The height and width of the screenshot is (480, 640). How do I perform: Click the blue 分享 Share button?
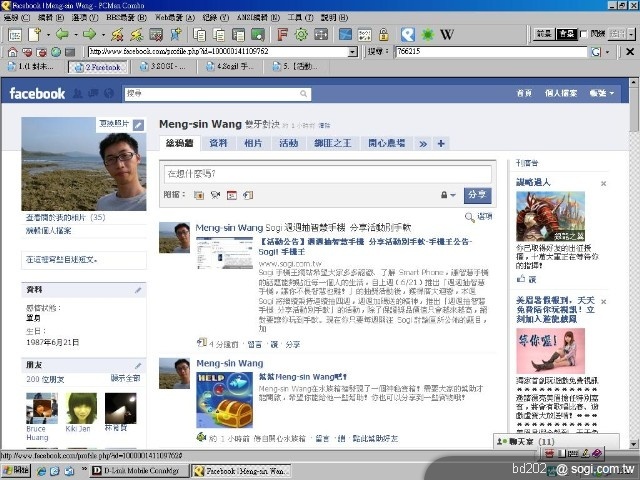point(477,195)
